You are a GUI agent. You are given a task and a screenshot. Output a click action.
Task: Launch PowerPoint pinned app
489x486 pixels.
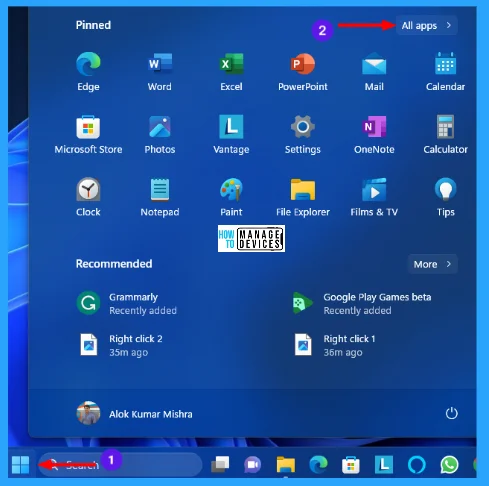[303, 71]
